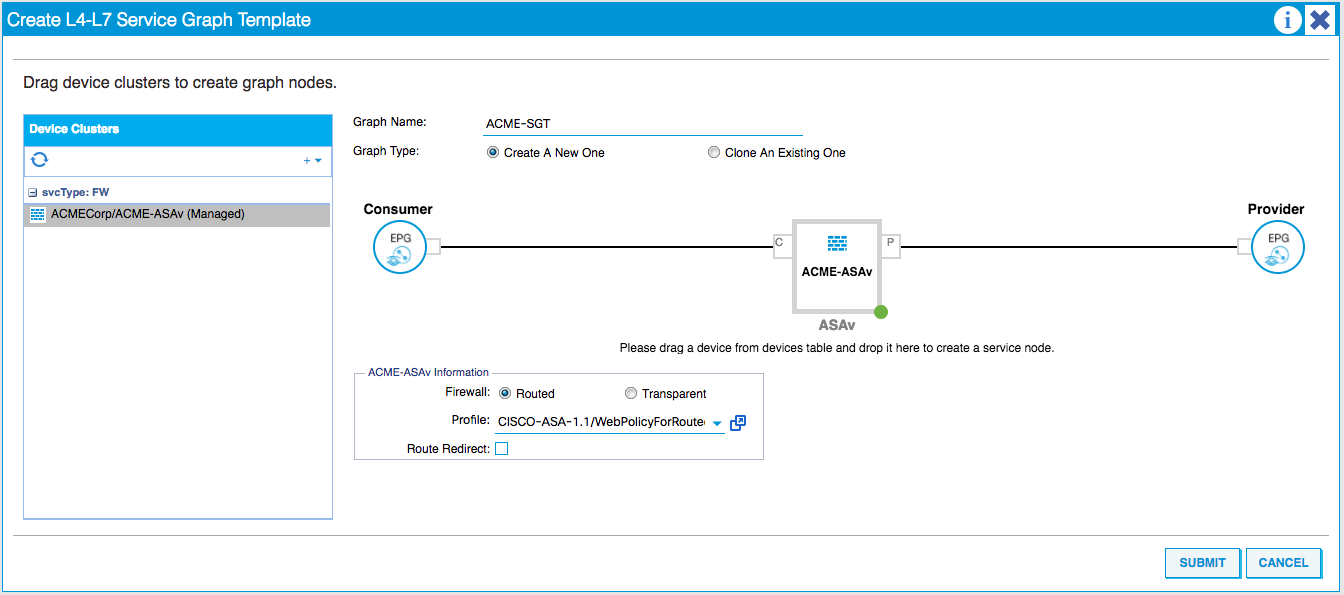The image size is (1344, 595).
Task: Click the Device Clusters panel header
Action: pyautogui.click(x=178, y=129)
